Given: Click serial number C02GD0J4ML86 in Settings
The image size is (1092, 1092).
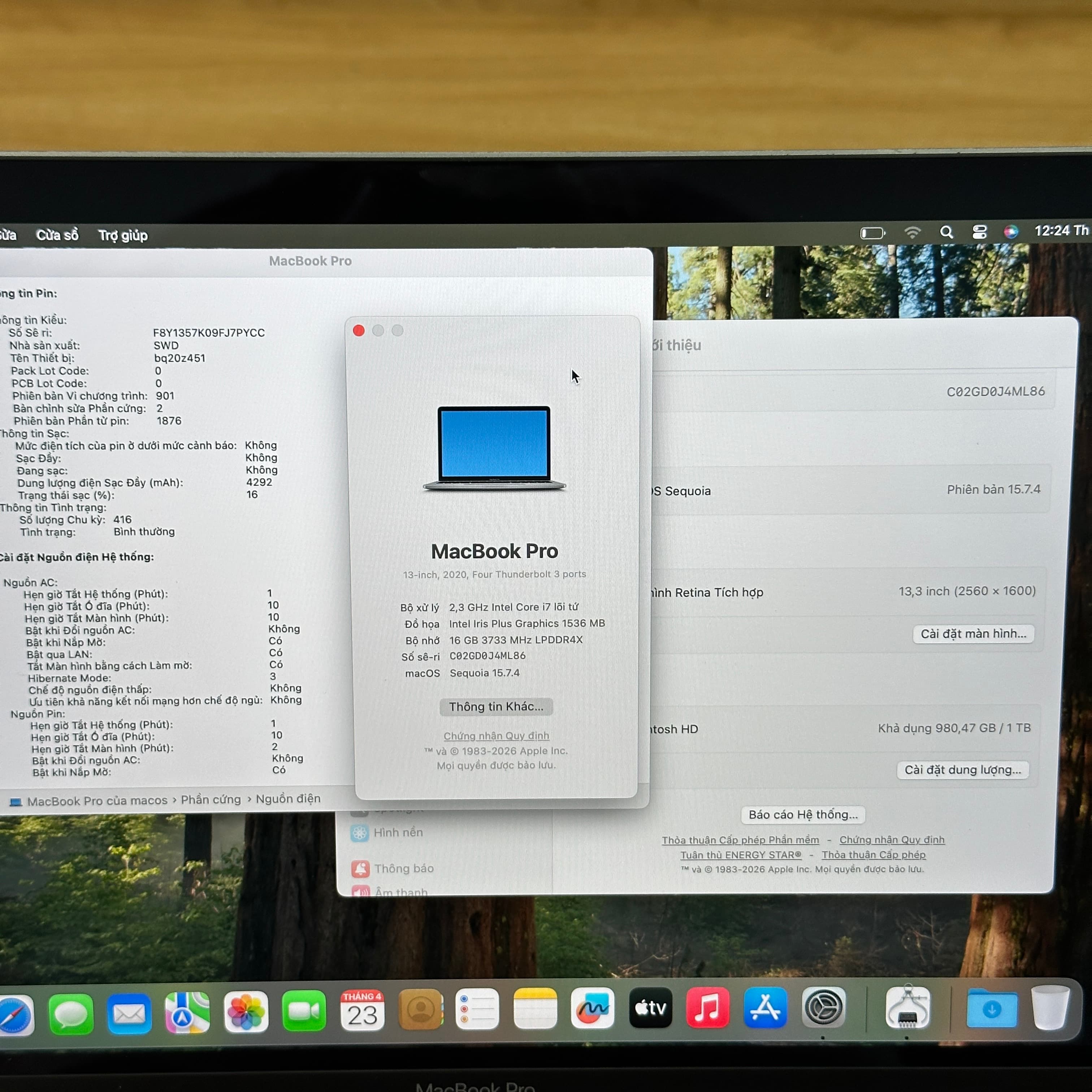Looking at the screenshot, I should (995, 392).
